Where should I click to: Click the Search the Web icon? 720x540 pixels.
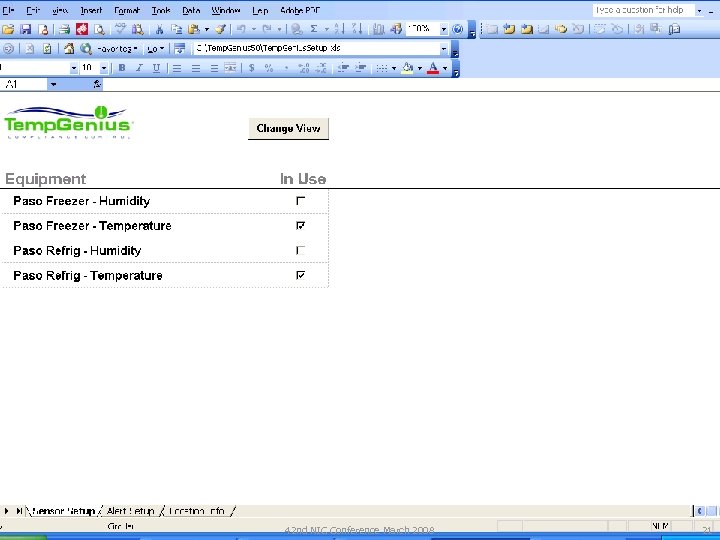(86, 49)
